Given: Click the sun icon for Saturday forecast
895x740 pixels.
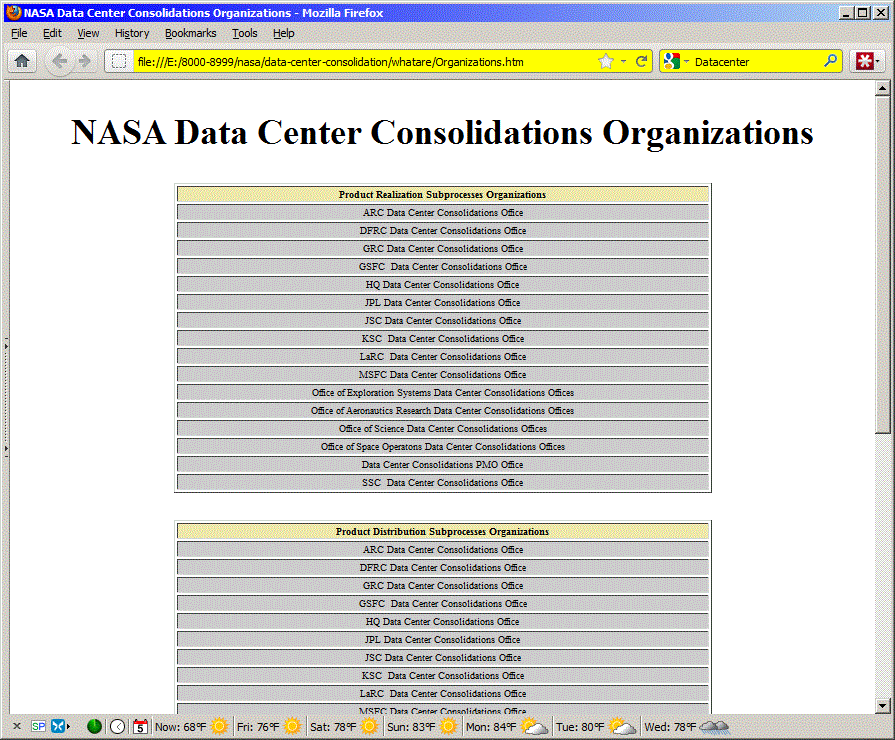Looking at the screenshot, I should point(369,726).
